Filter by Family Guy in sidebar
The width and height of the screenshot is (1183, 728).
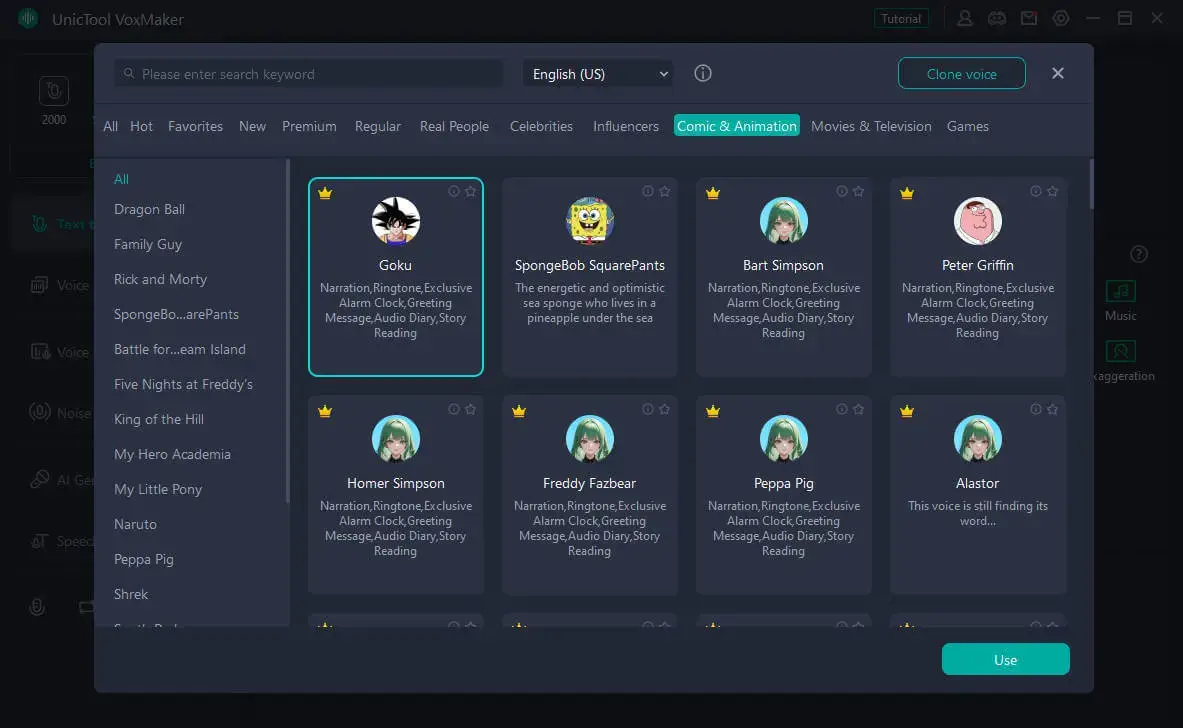click(148, 244)
